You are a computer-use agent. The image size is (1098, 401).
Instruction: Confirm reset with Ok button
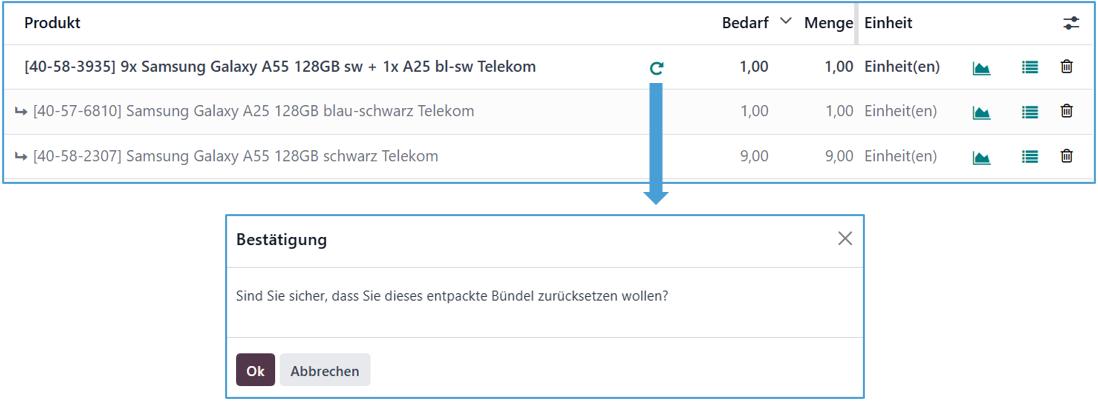255,370
